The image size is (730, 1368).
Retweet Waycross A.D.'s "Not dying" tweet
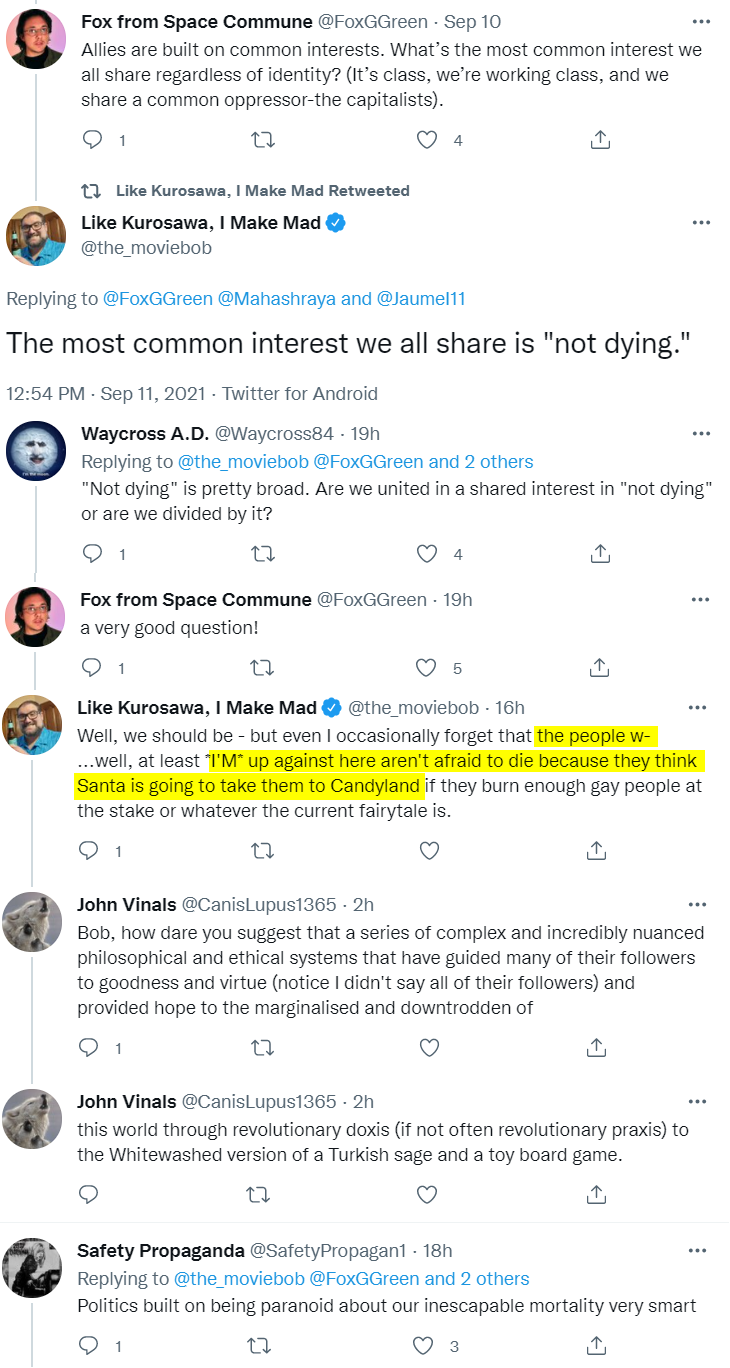click(262, 553)
